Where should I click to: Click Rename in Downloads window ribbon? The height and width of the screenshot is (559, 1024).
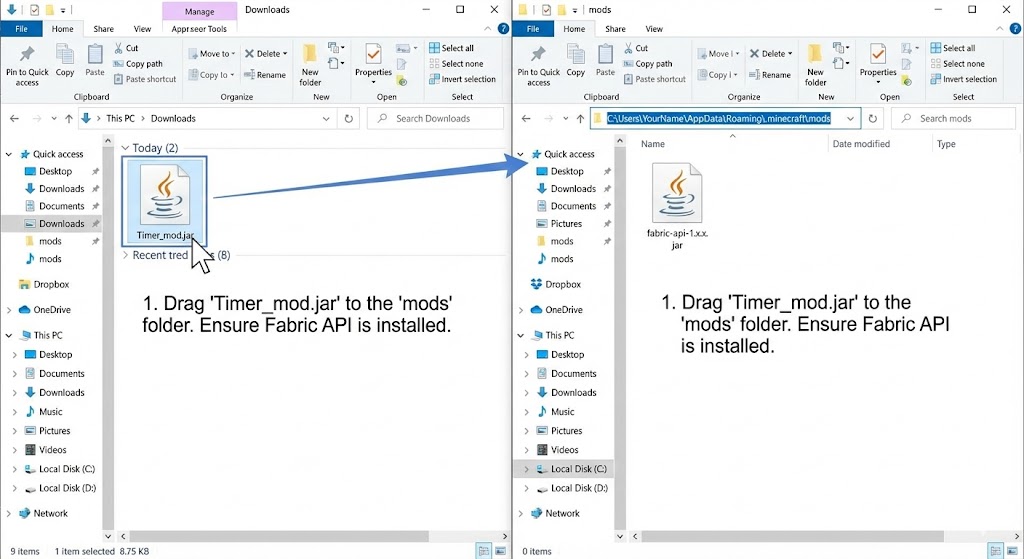tap(265, 75)
